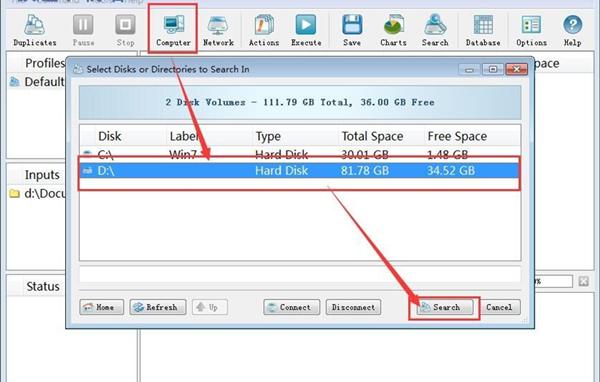Select the Computer toolbar icon

tap(173, 30)
